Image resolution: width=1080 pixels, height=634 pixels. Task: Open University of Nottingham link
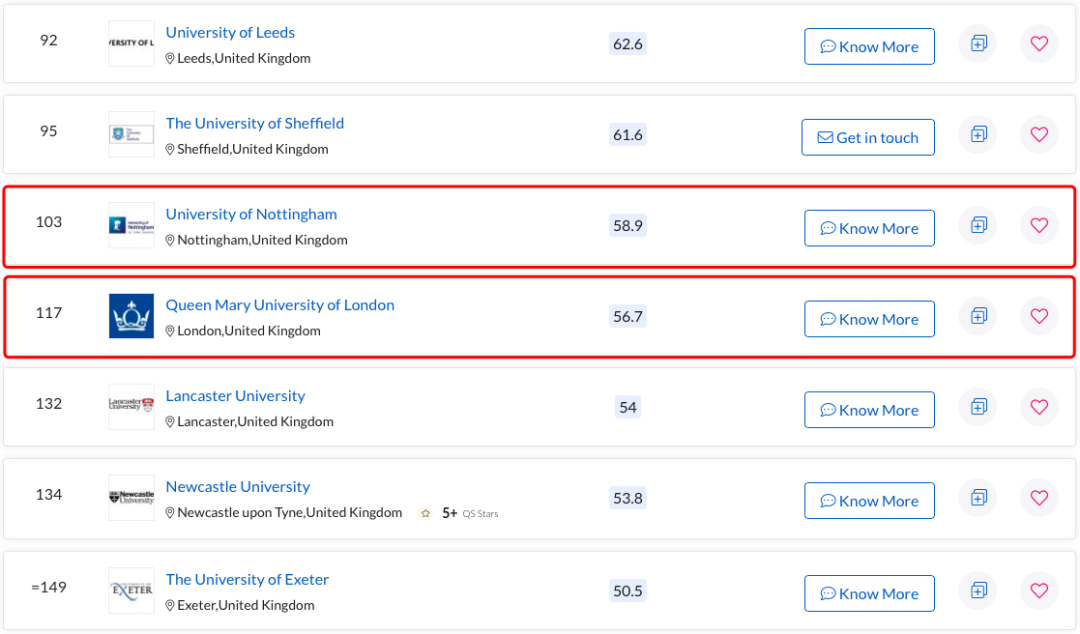(x=251, y=214)
